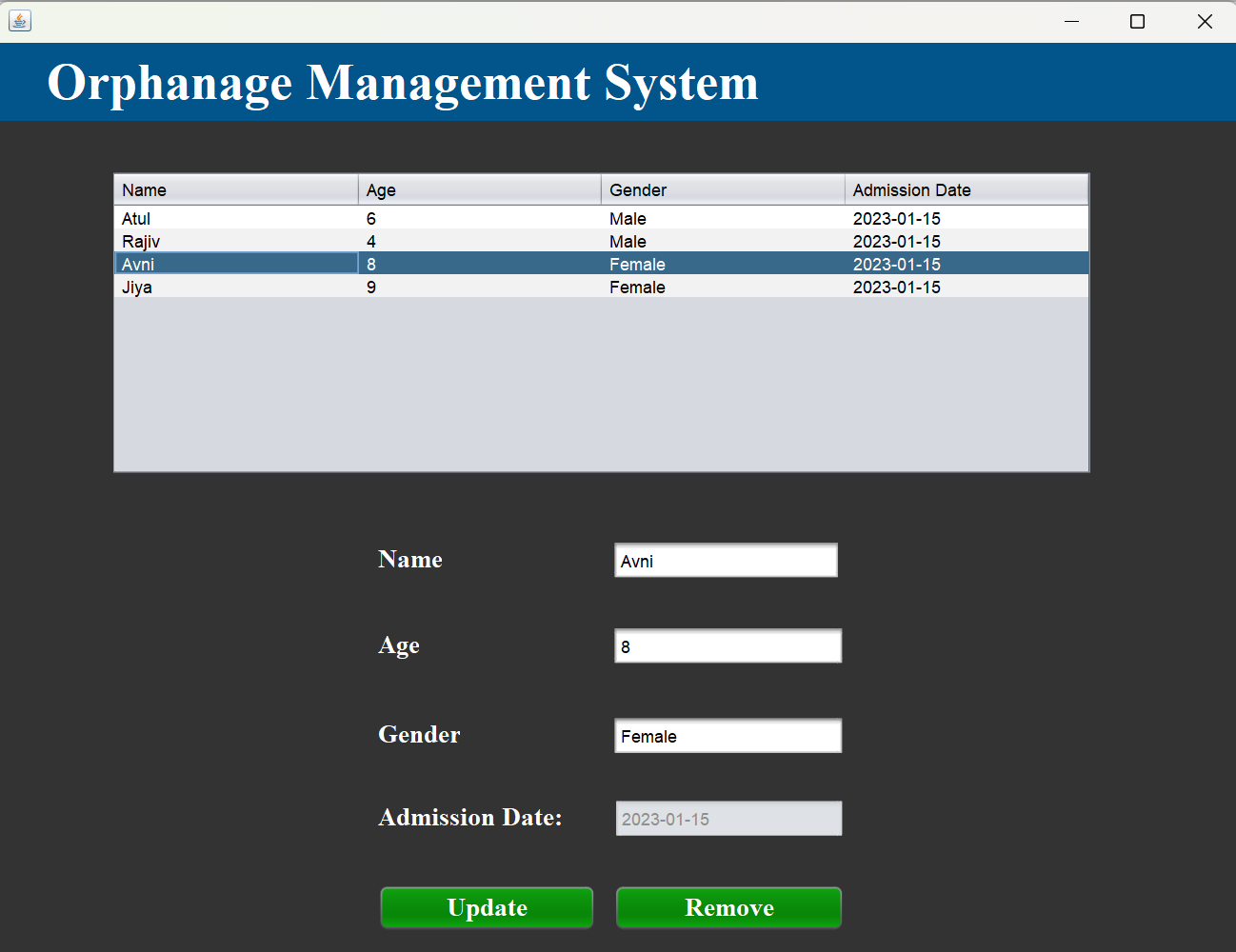The width and height of the screenshot is (1236, 952).
Task: Click the Java application icon in title bar
Action: (20, 21)
